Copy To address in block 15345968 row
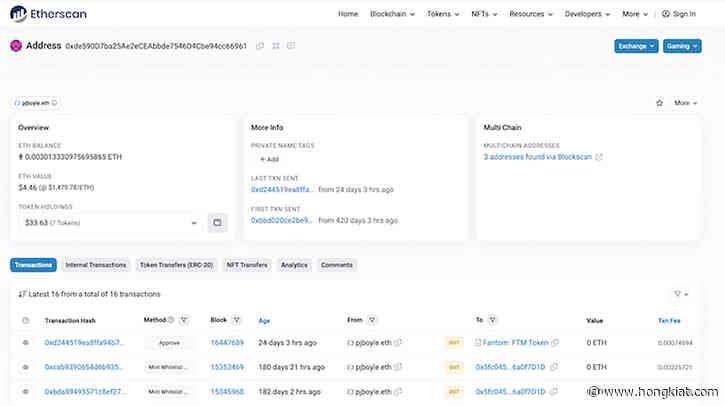This screenshot has height=406, width=725. pyautogui.click(x=553, y=392)
